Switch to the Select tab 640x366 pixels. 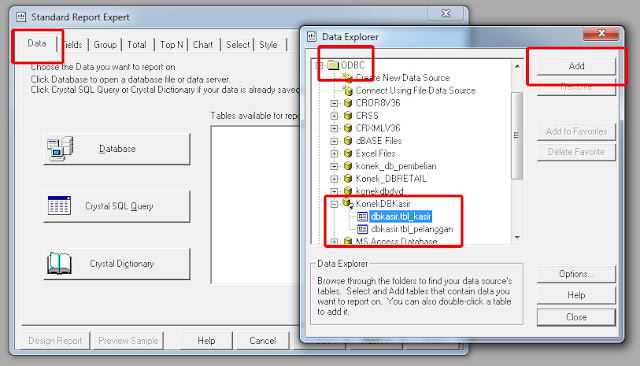click(238, 45)
